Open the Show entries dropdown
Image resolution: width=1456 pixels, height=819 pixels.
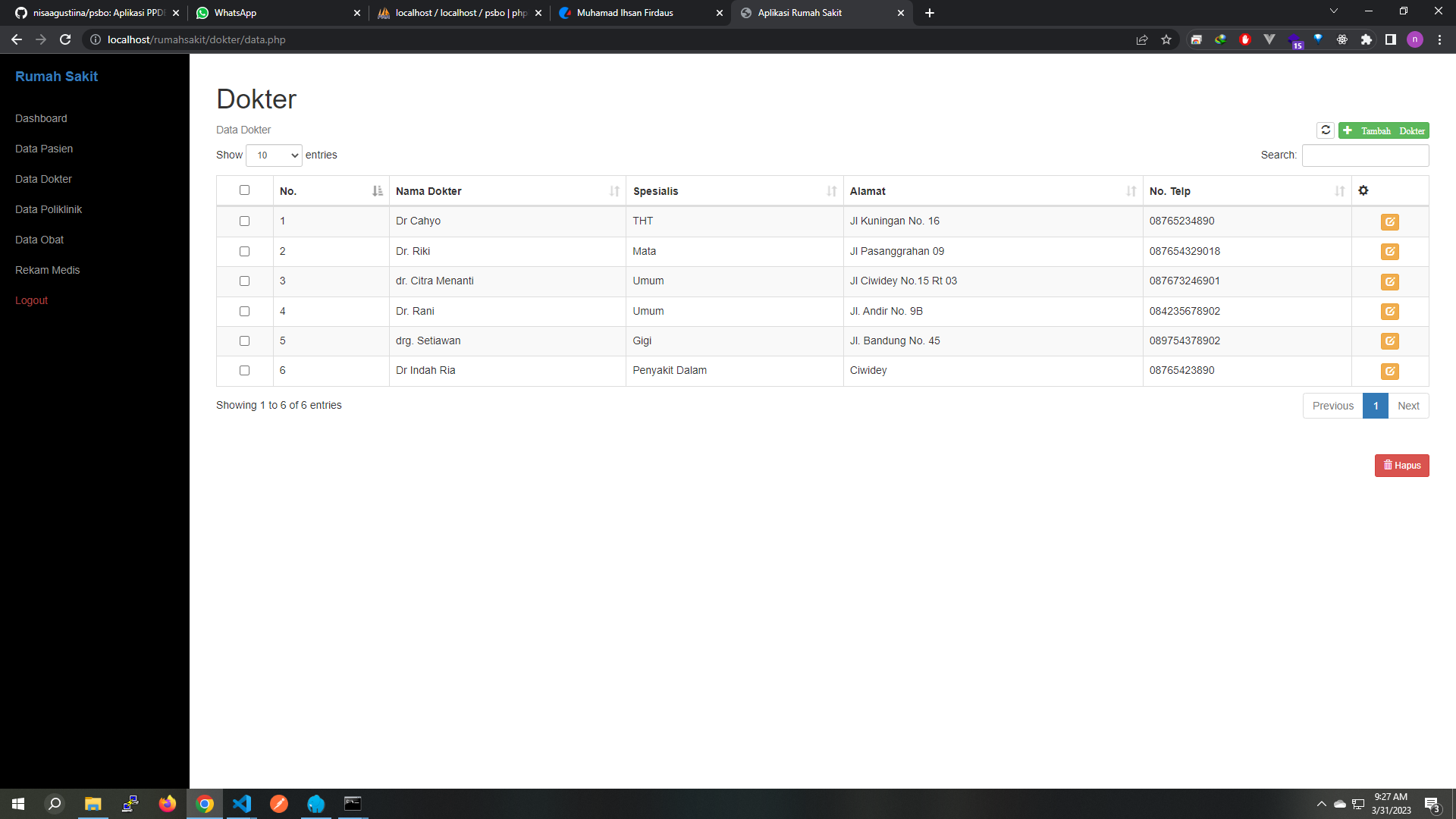coord(274,155)
